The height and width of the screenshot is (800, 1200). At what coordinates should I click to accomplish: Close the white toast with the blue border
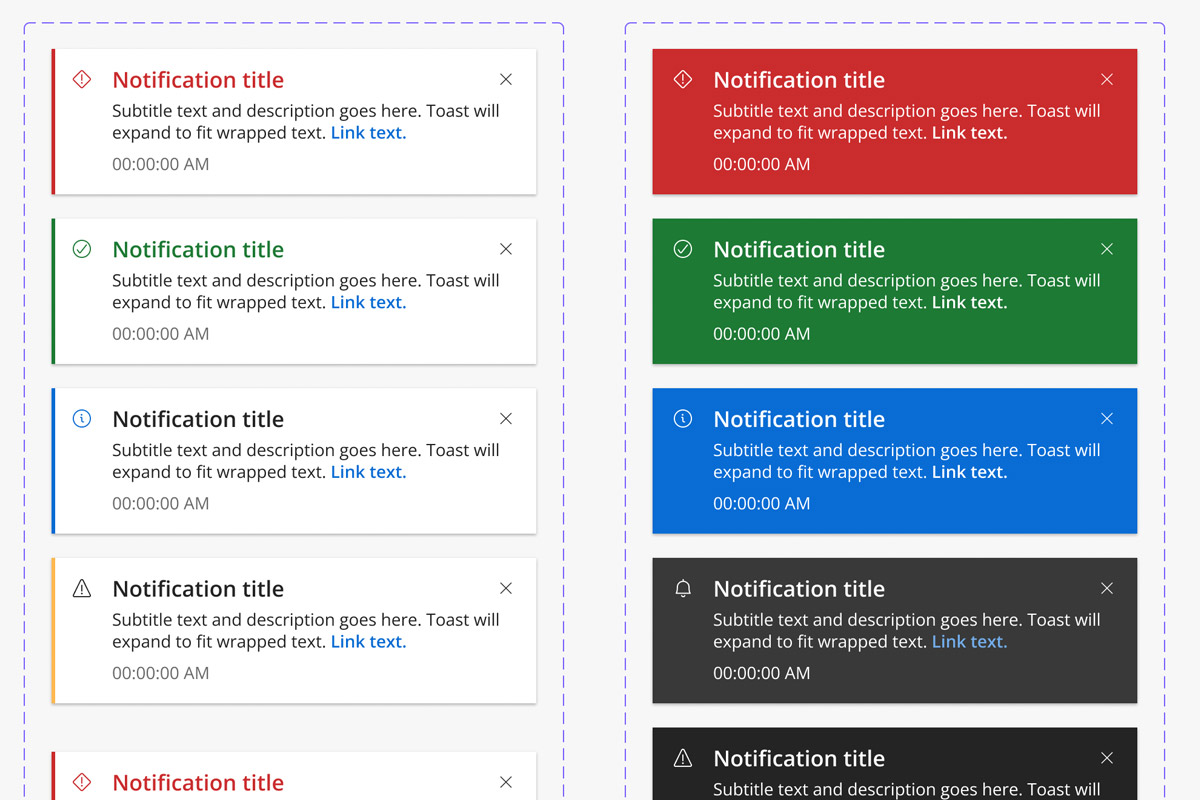pyautogui.click(x=505, y=419)
